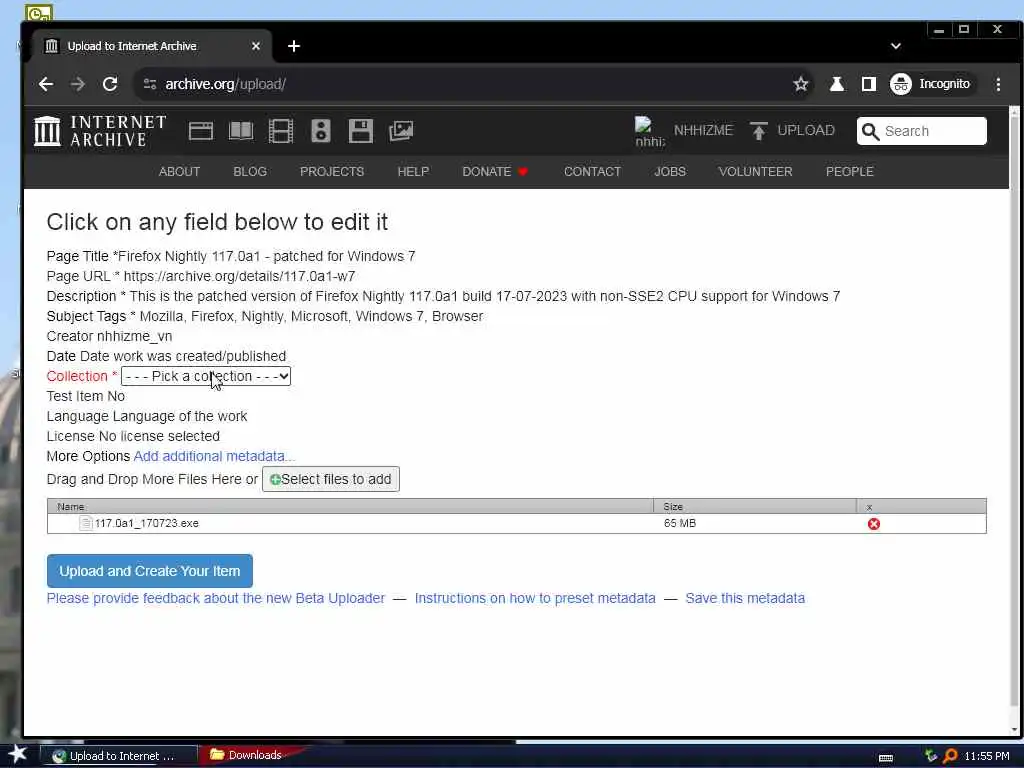The height and width of the screenshot is (768, 1024).
Task: Edit the Creator nhhizme_vn field
Action: click(135, 336)
